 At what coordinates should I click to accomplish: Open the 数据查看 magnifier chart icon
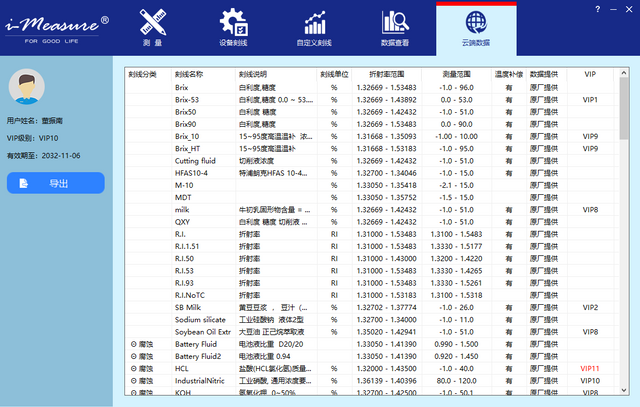coord(394,23)
